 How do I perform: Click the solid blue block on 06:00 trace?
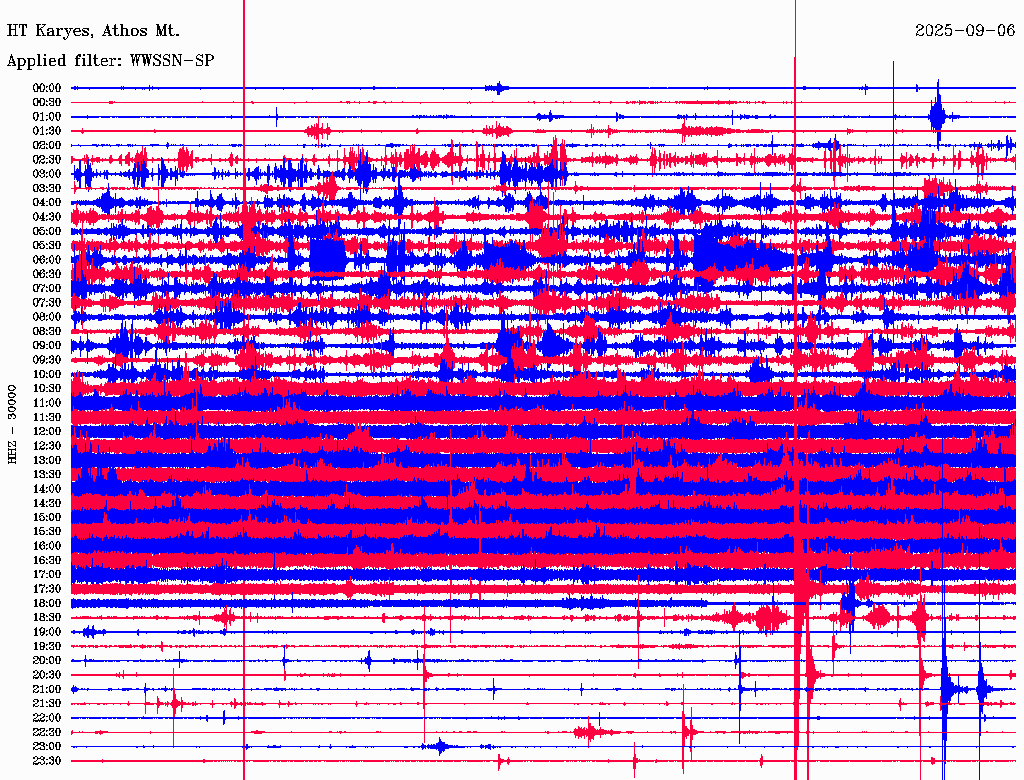pos(327,255)
